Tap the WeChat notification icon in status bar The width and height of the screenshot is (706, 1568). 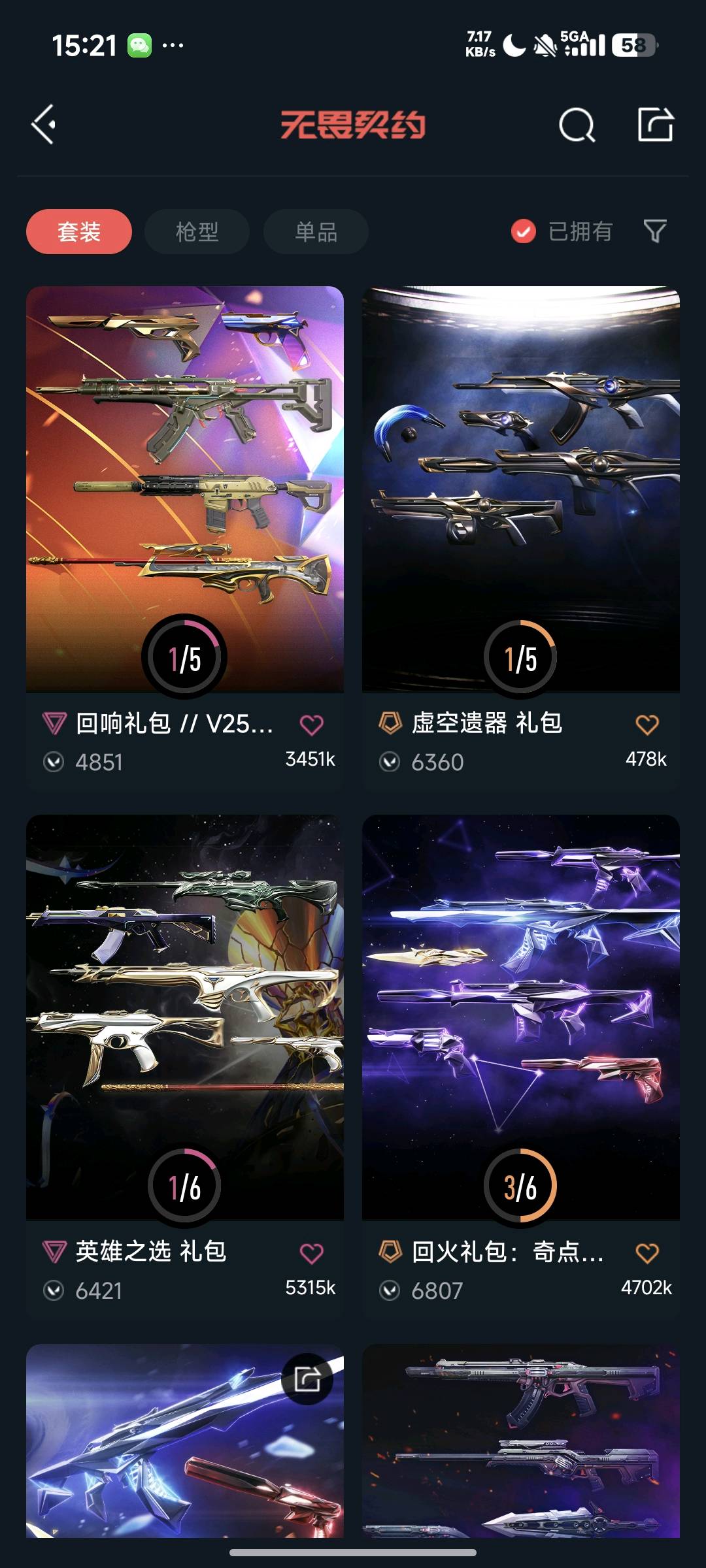(x=139, y=46)
